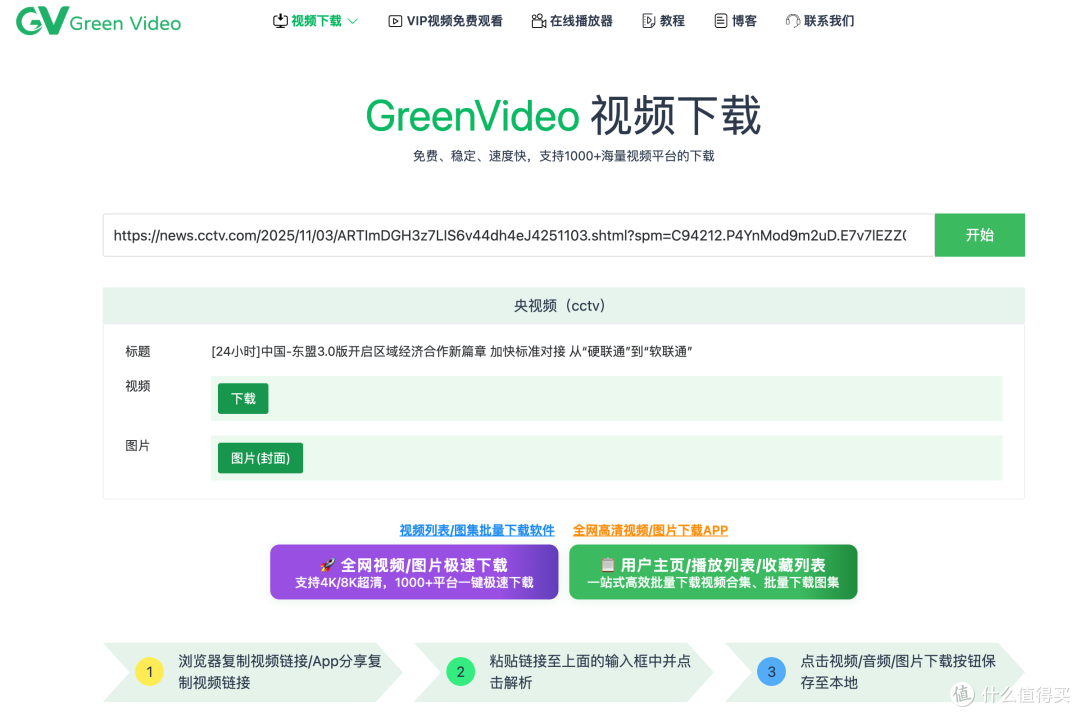Click purple 全网视频/图片极速下载 banner button
This screenshot has height=717, width=1080.
pos(414,572)
